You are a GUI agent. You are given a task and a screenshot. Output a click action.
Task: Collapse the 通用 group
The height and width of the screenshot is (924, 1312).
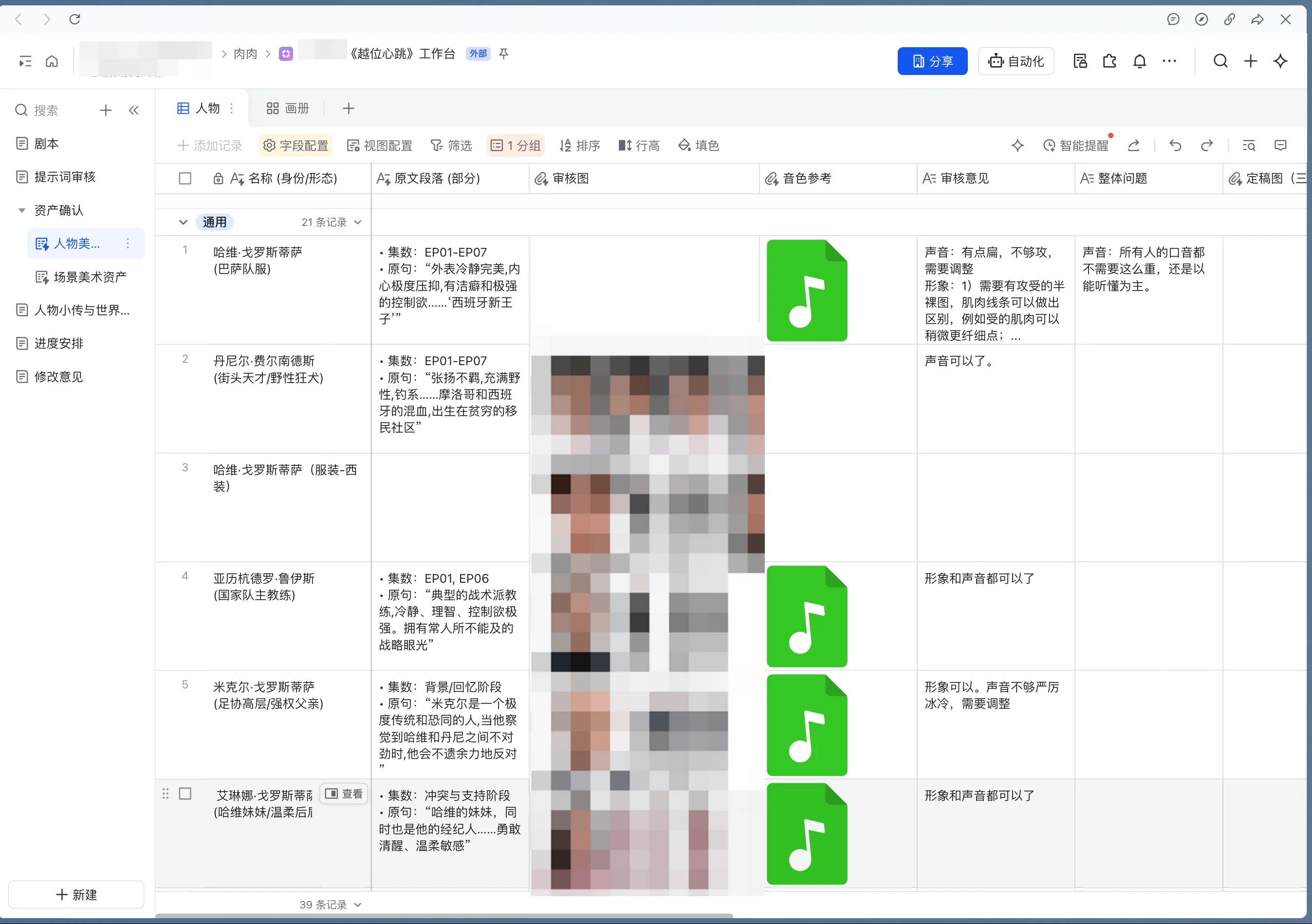pyautogui.click(x=183, y=222)
